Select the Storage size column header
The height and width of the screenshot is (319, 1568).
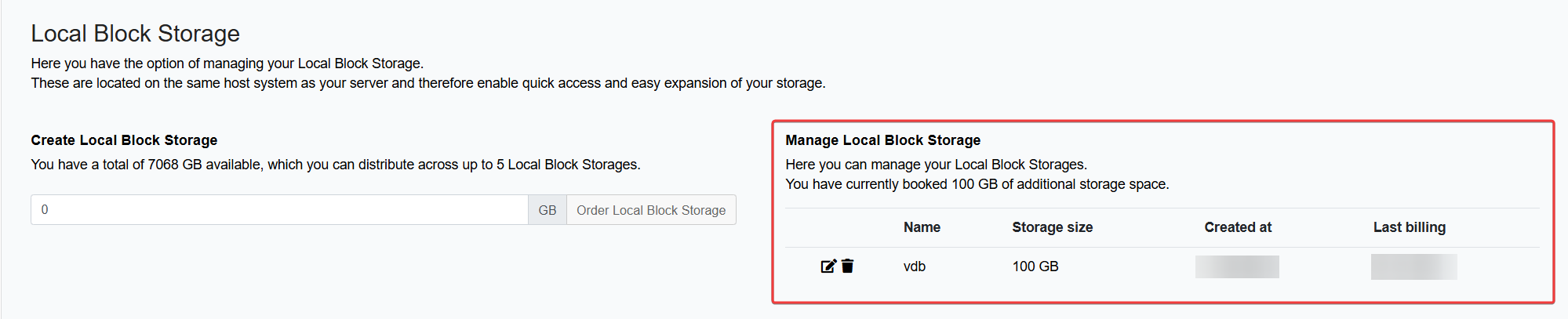pyautogui.click(x=1052, y=227)
